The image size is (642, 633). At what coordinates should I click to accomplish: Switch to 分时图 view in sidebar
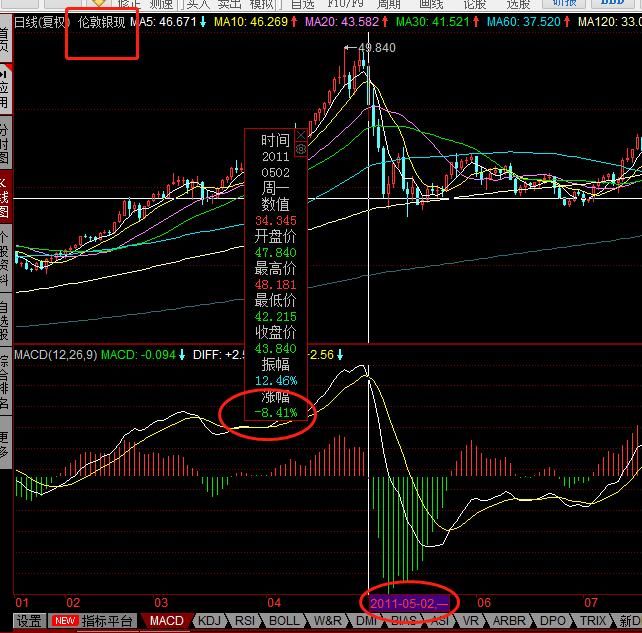(5, 143)
